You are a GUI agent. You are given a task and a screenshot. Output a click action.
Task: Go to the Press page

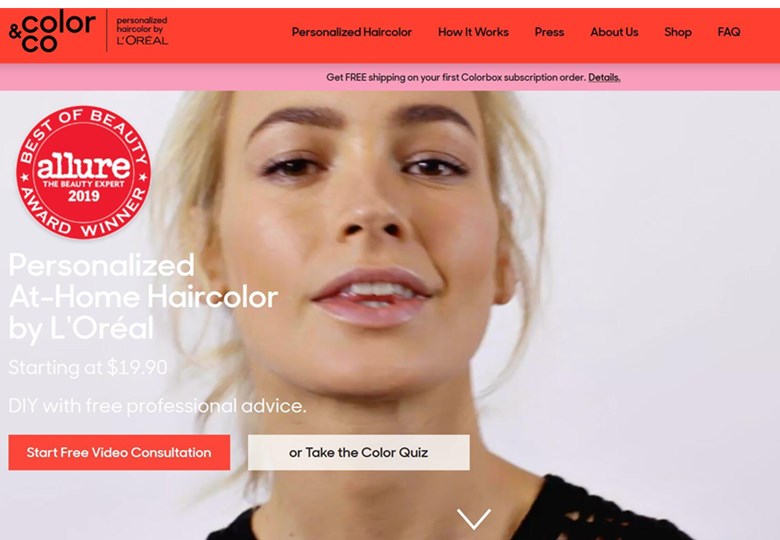(x=549, y=32)
